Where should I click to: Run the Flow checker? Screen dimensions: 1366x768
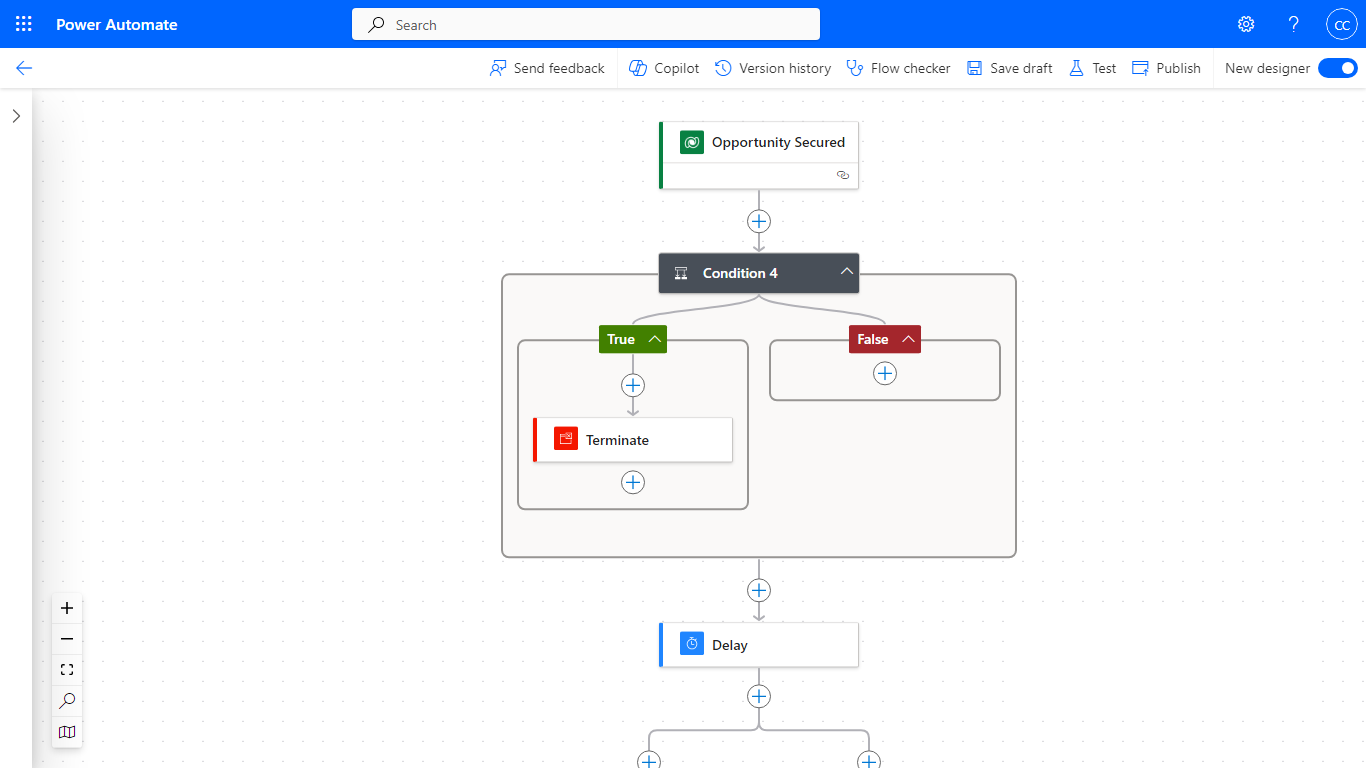(898, 68)
